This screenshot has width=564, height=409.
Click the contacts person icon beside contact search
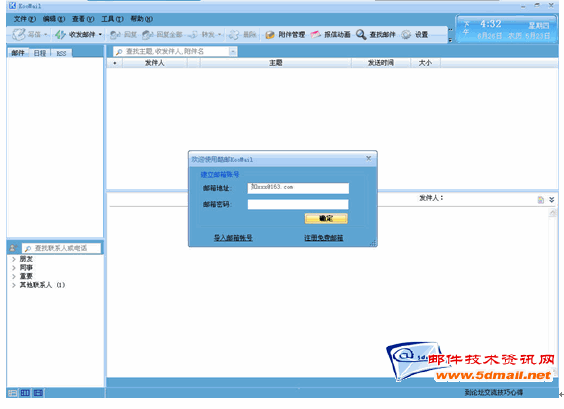click(x=14, y=248)
